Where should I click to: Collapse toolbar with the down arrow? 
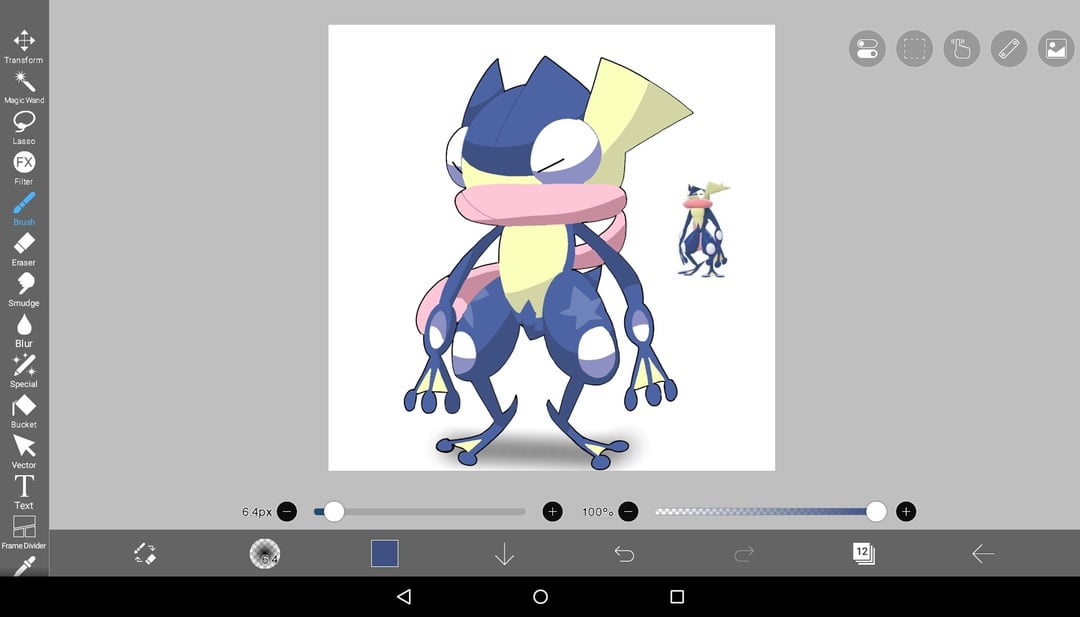[x=504, y=554]
